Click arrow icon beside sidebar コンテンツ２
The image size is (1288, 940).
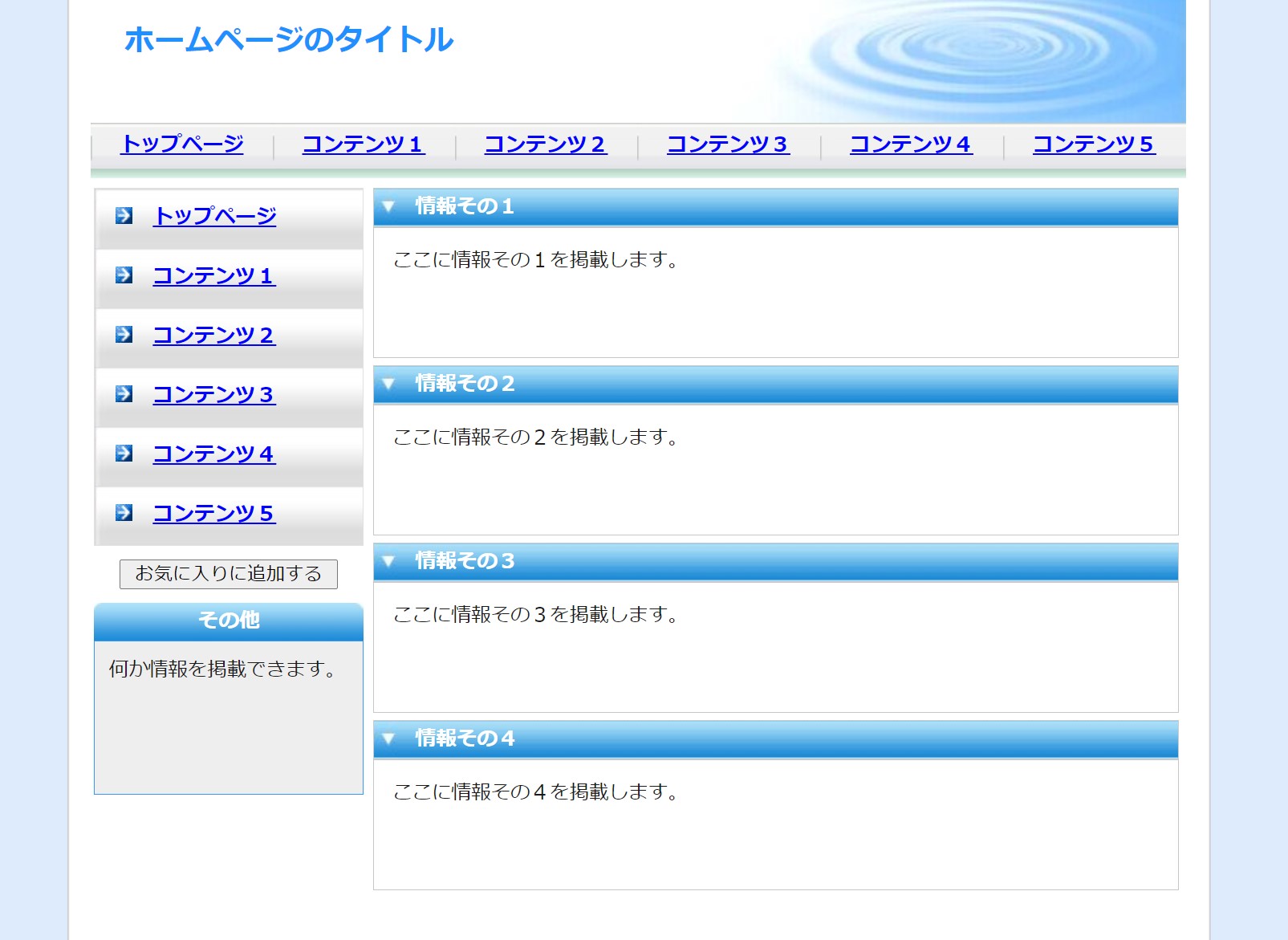124,335
